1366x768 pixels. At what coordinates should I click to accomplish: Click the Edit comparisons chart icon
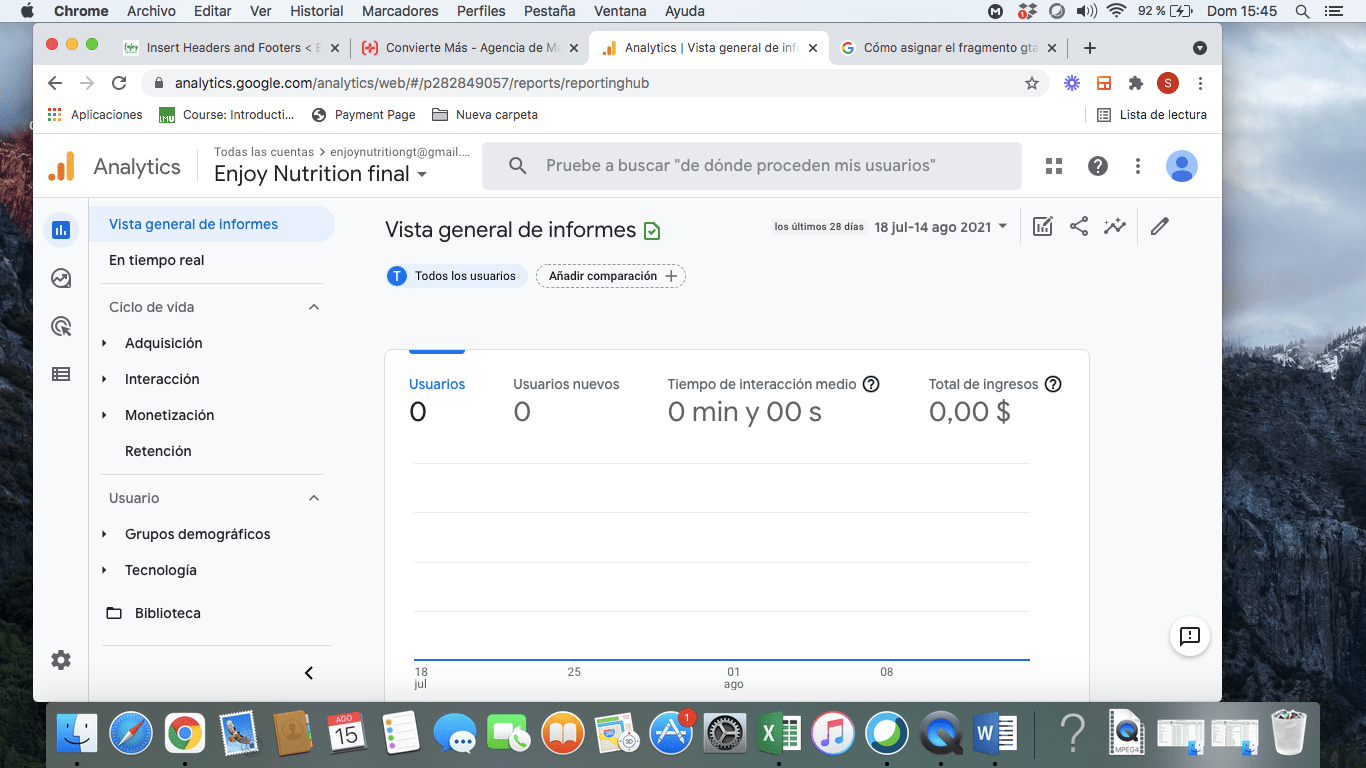click(x=1043, y=226)
